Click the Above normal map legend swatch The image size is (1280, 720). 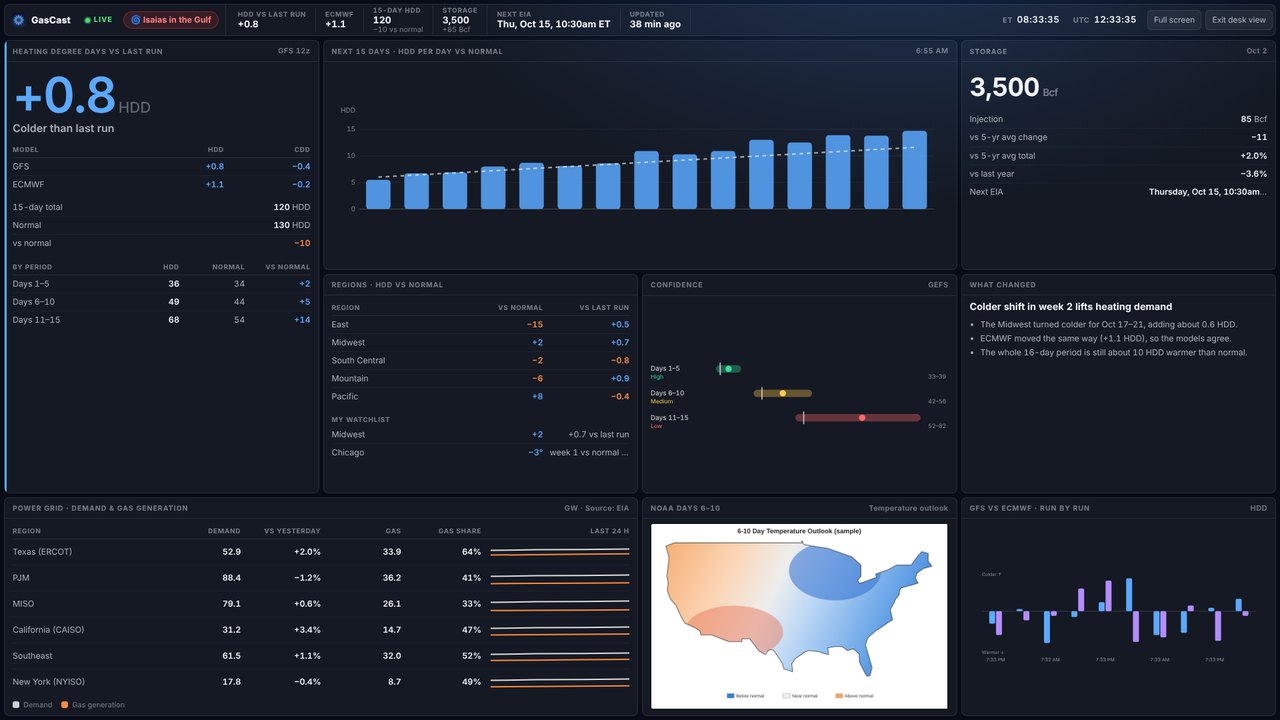(x=840, y=695)
